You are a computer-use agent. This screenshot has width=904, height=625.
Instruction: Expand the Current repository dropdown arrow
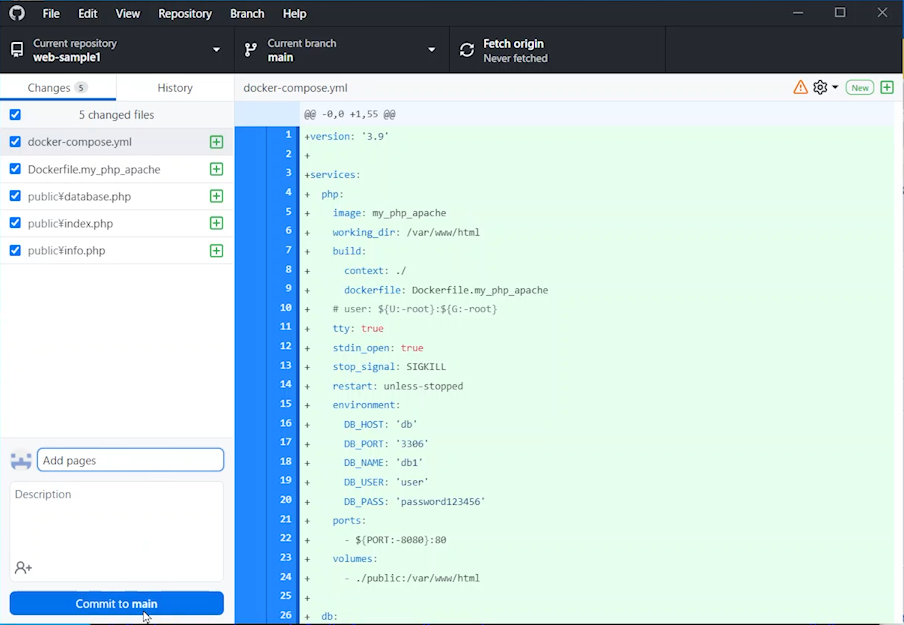pos(216,50)
